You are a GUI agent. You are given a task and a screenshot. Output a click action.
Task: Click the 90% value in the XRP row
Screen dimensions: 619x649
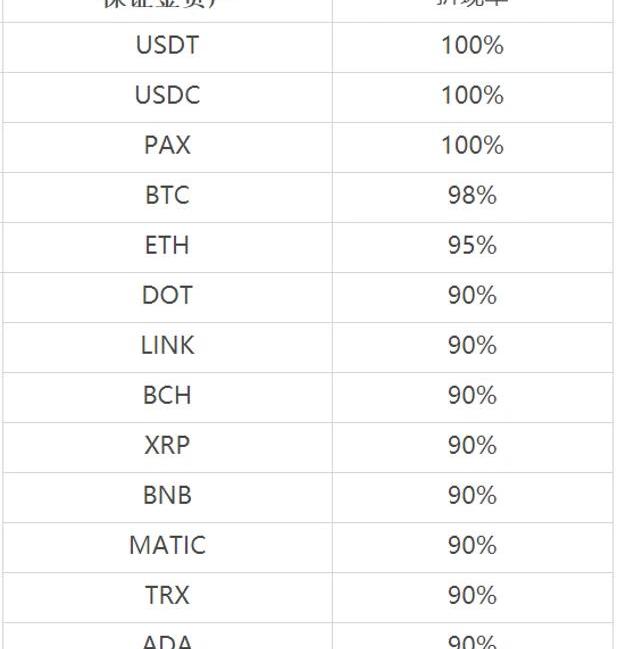tap(472, 446)
